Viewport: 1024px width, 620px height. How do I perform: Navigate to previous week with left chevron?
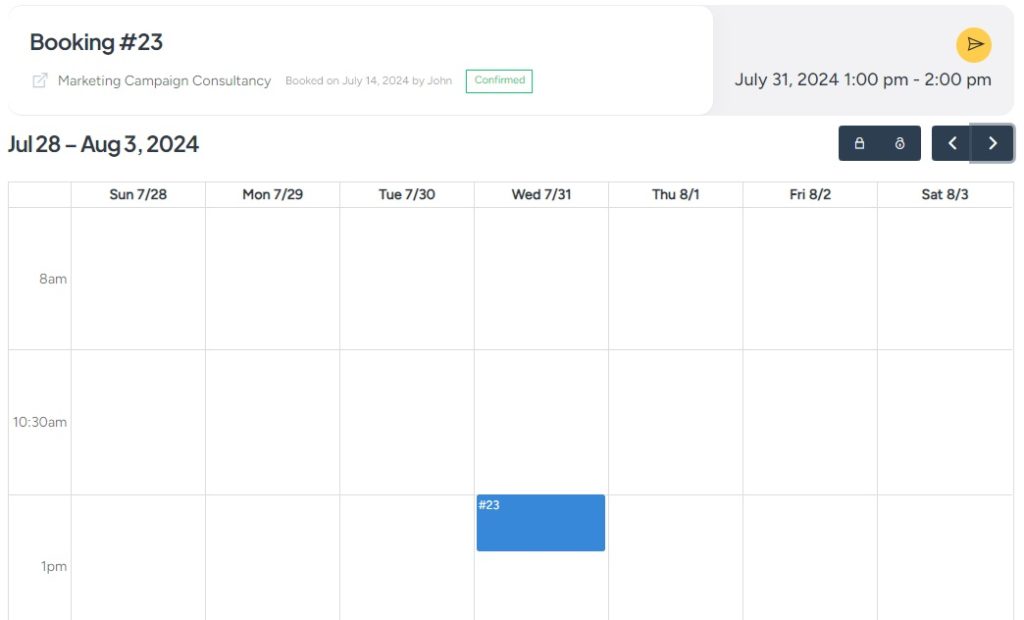(951, 143)
